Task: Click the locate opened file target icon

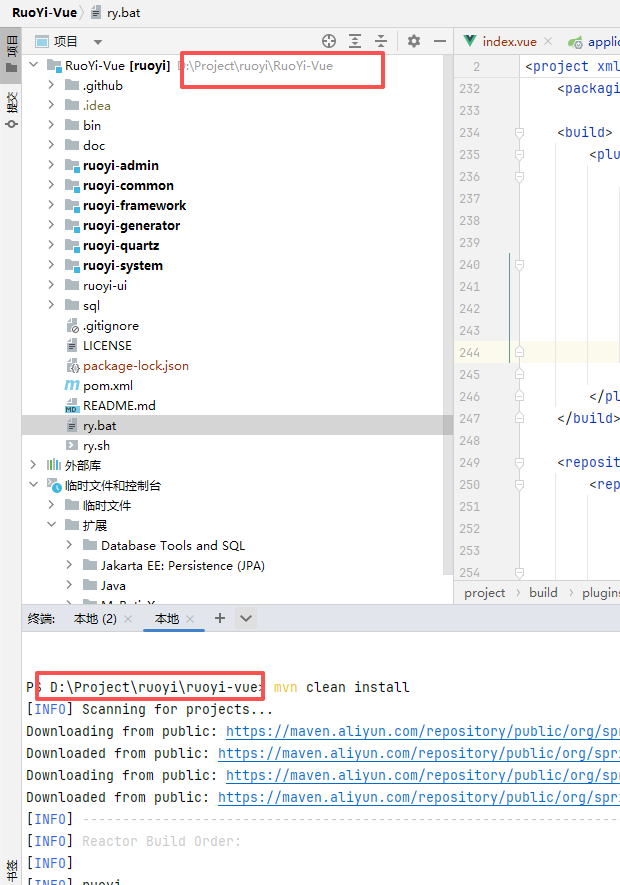Action: coord(329,41)
